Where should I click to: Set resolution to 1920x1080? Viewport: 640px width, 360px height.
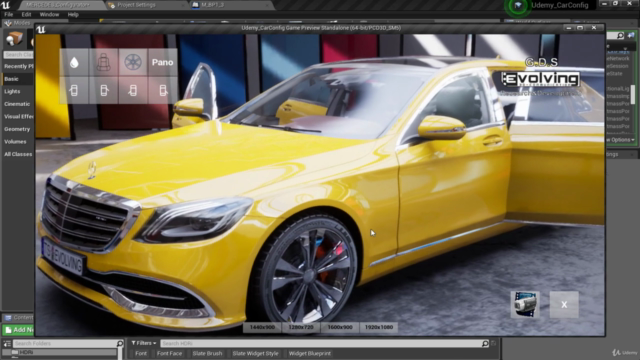(x=379, y=327)
